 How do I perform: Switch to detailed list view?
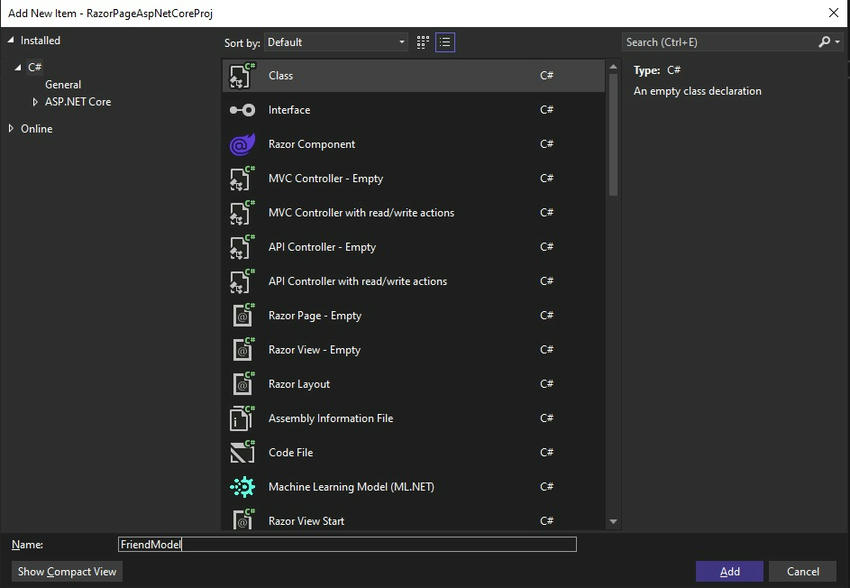pos(443,42)
